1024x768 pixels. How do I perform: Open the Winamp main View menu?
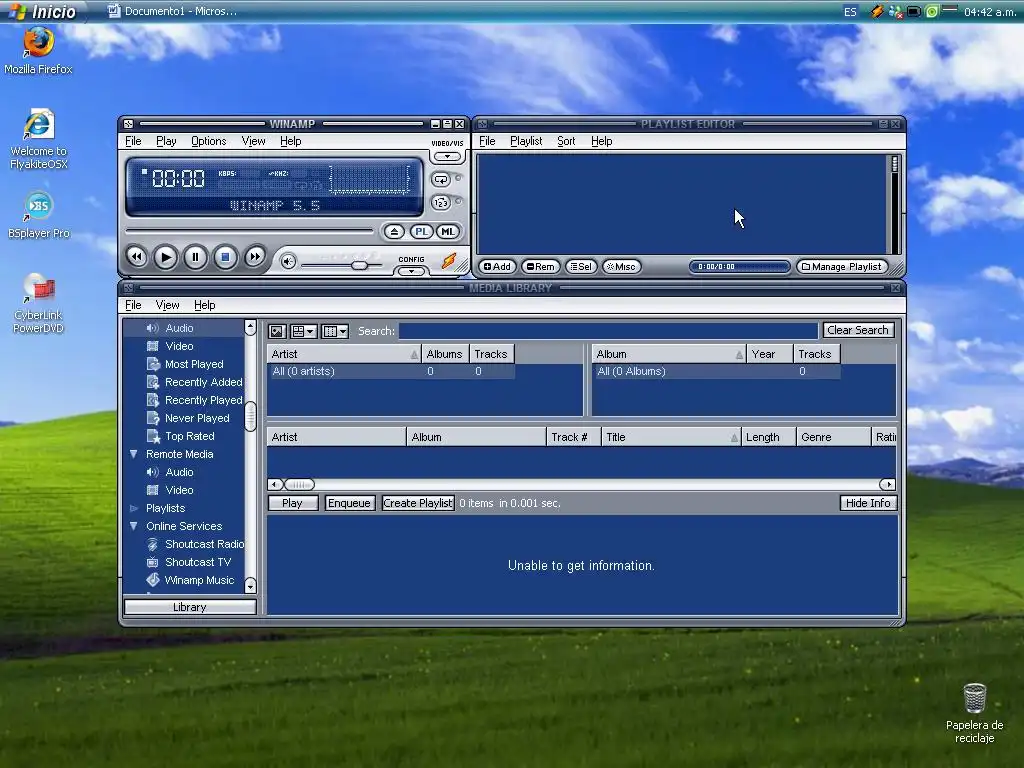pos(253,141)
